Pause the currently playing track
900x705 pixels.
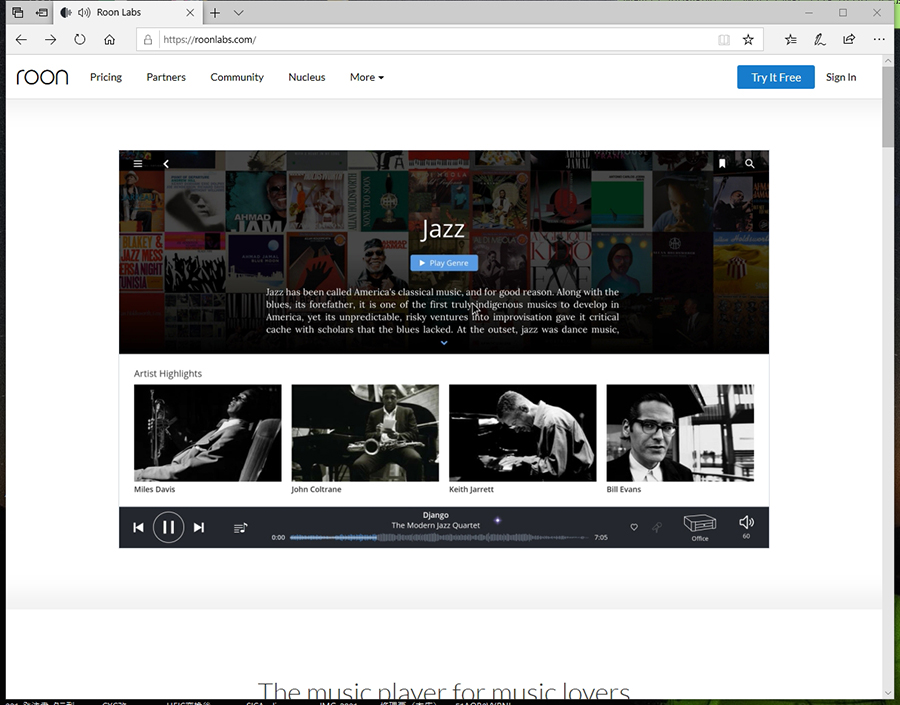pyautogui.click(x=168, y=527)
